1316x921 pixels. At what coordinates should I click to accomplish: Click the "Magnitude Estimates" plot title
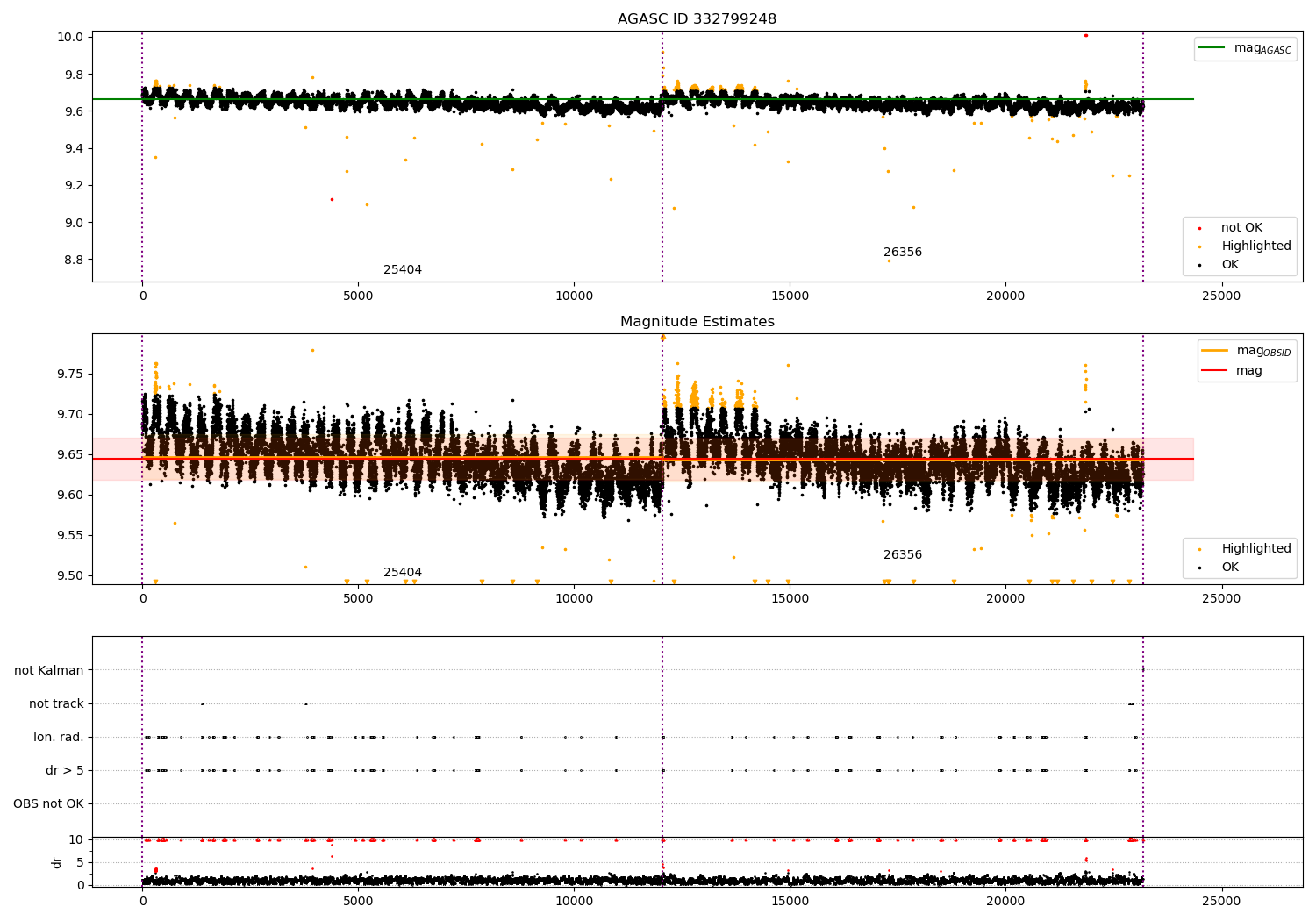(697, 322)
